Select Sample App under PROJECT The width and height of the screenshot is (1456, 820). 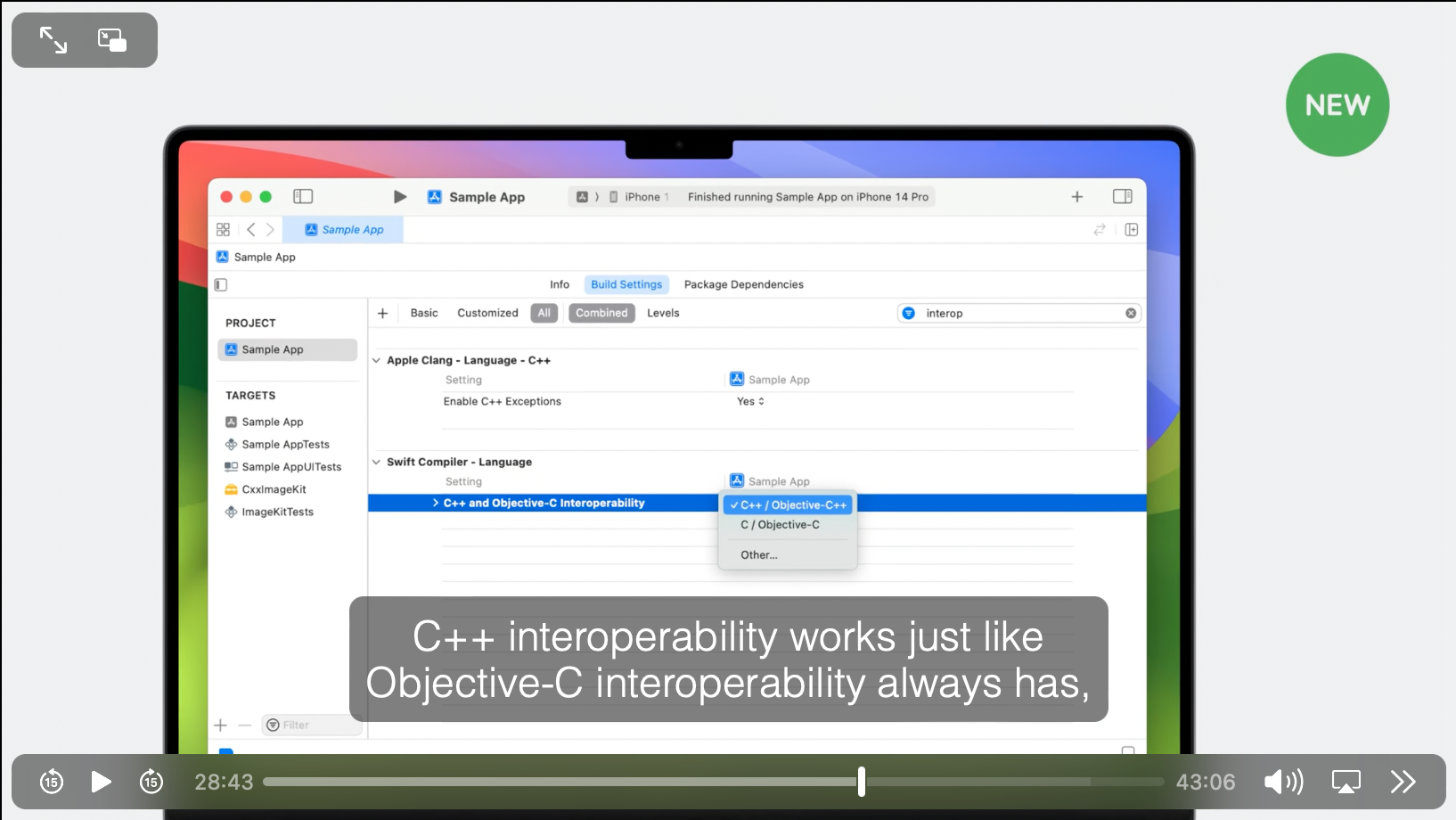point(287,349)
